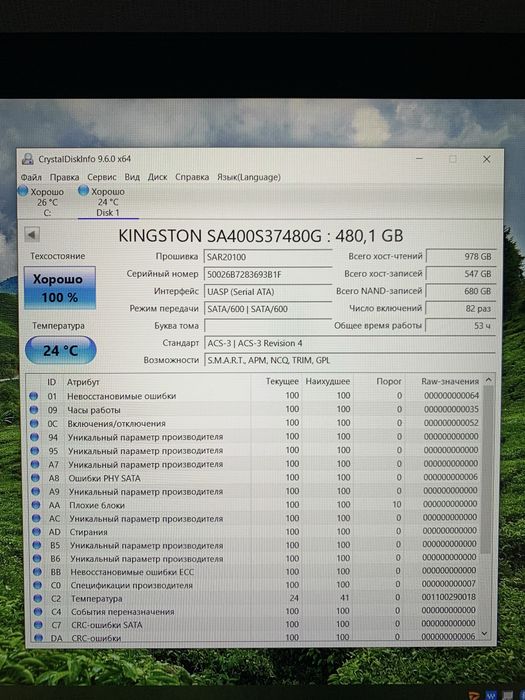The width and height of the screenshot is (525, 700).
Task: Select the Ошибки PHY SATA row text
Action: (104, 478)
